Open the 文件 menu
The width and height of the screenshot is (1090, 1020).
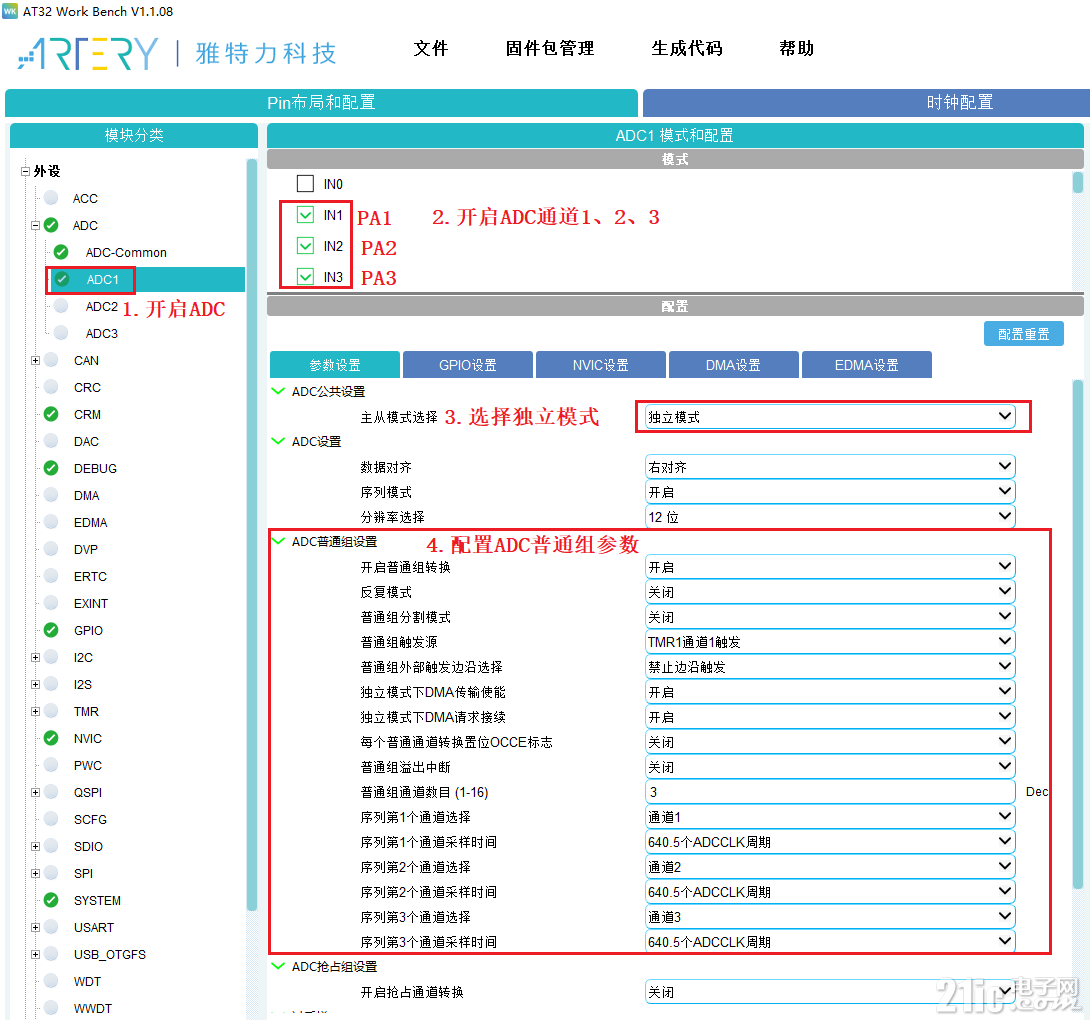pyautogui.click(x=431, y=49)
